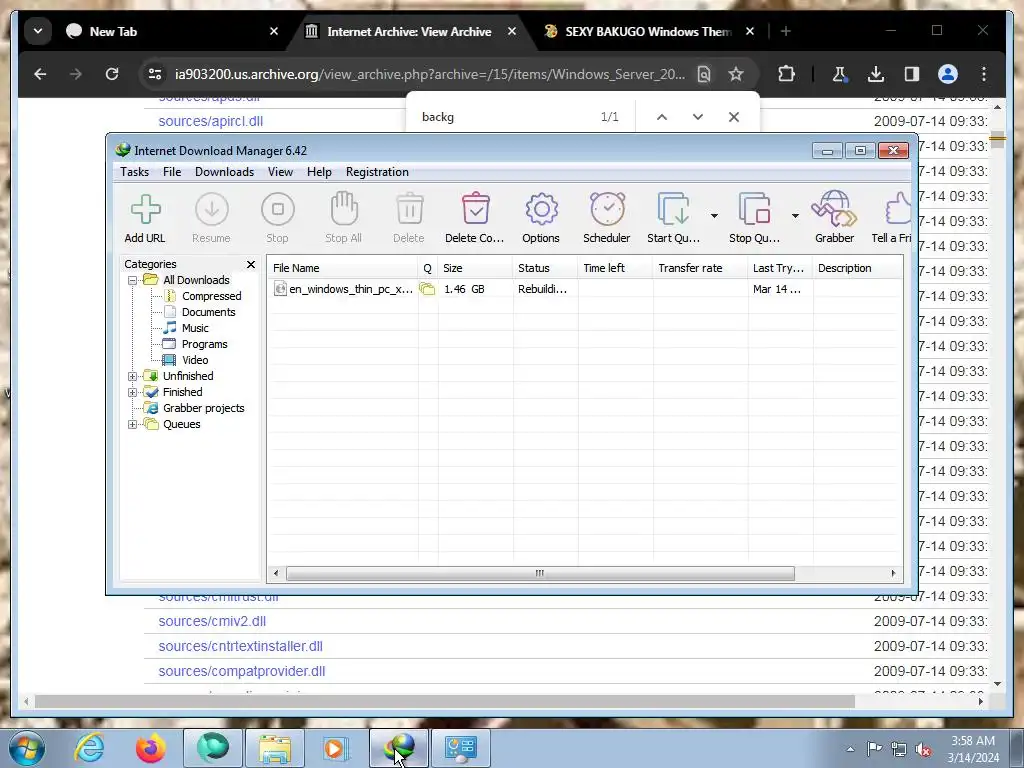This screenshot has height=768, width=1024.
Task: Select the Compressed category
Action: pos(212,296)
